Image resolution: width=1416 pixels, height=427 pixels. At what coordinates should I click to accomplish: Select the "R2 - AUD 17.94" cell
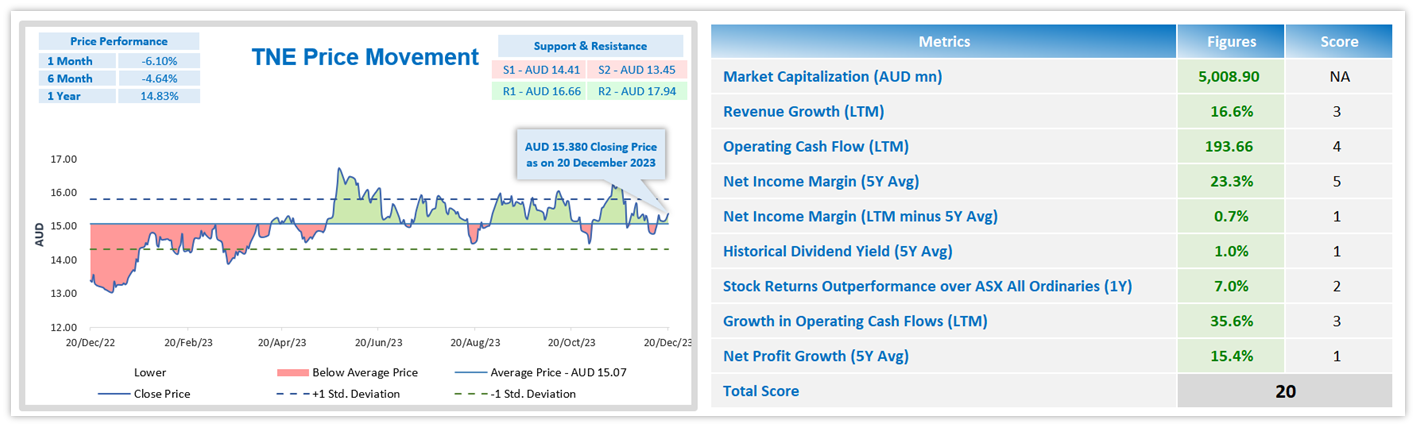637,90
